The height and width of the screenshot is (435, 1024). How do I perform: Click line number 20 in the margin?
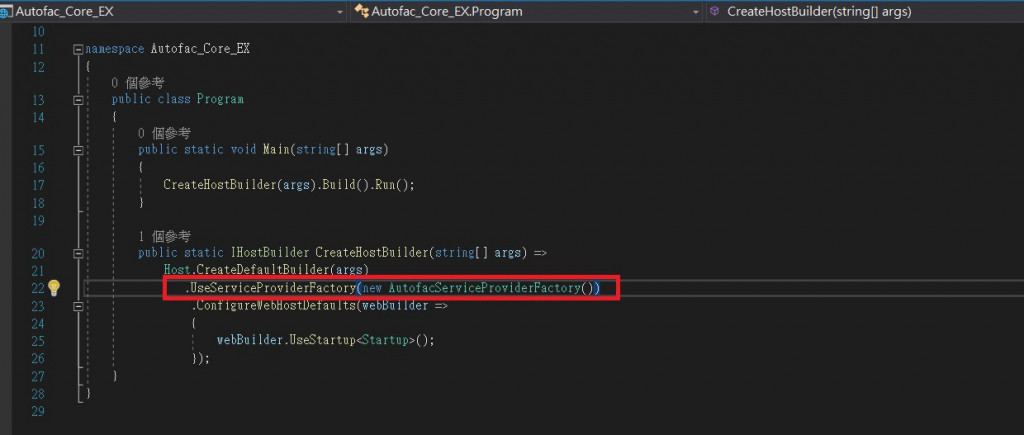click(37, 253)
